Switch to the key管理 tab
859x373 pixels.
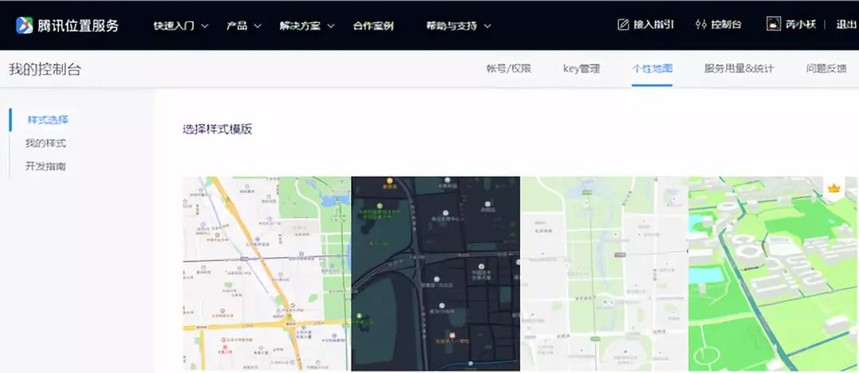(581, 69)
